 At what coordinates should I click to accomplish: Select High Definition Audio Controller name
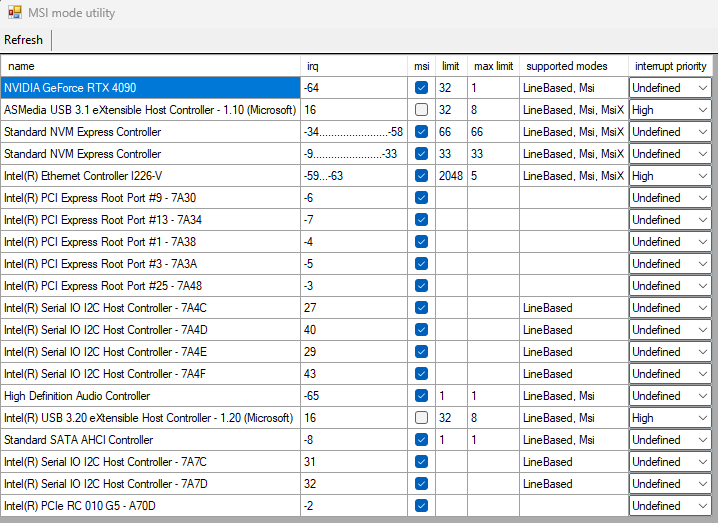151,395
